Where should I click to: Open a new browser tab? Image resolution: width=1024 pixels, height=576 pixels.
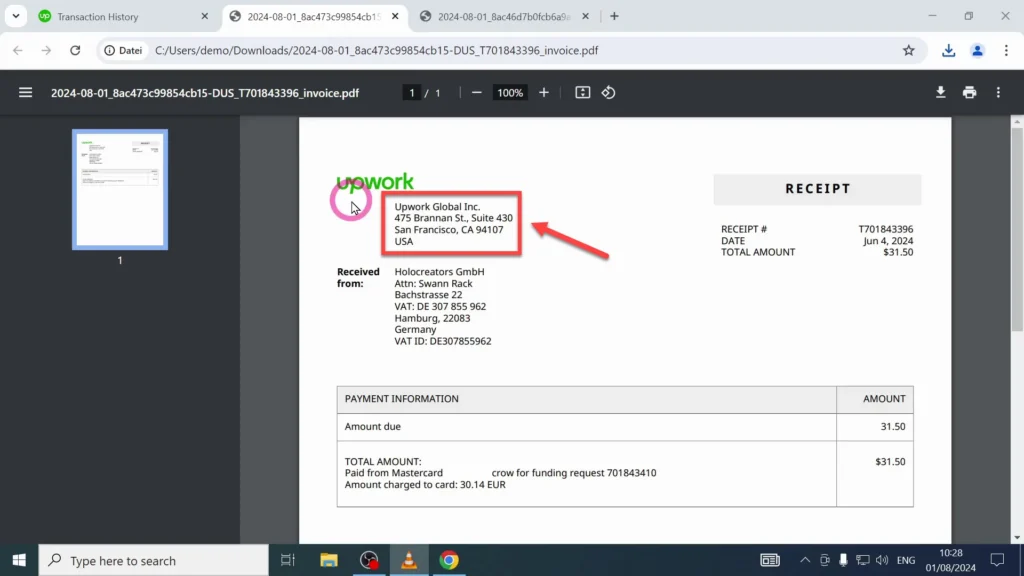point(614,16)
